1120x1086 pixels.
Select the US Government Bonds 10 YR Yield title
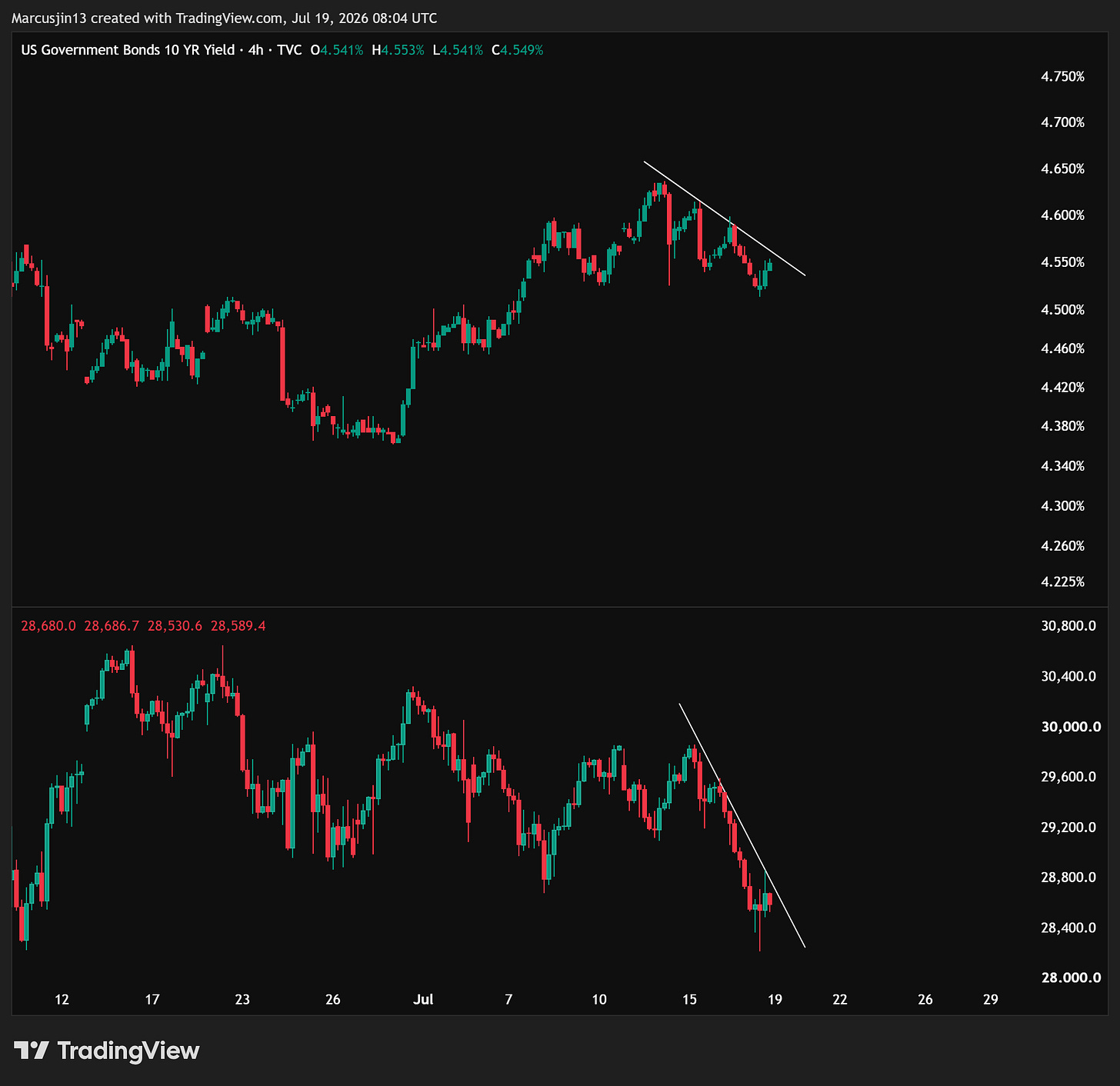128,50
